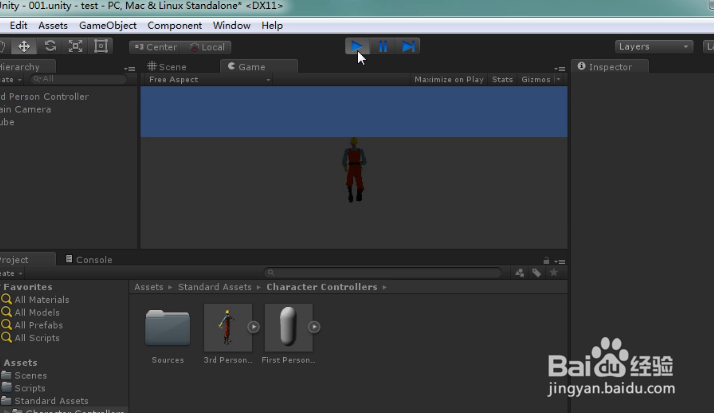
Task: Open Game view panel options menu
Action: (x=560, y=69)
